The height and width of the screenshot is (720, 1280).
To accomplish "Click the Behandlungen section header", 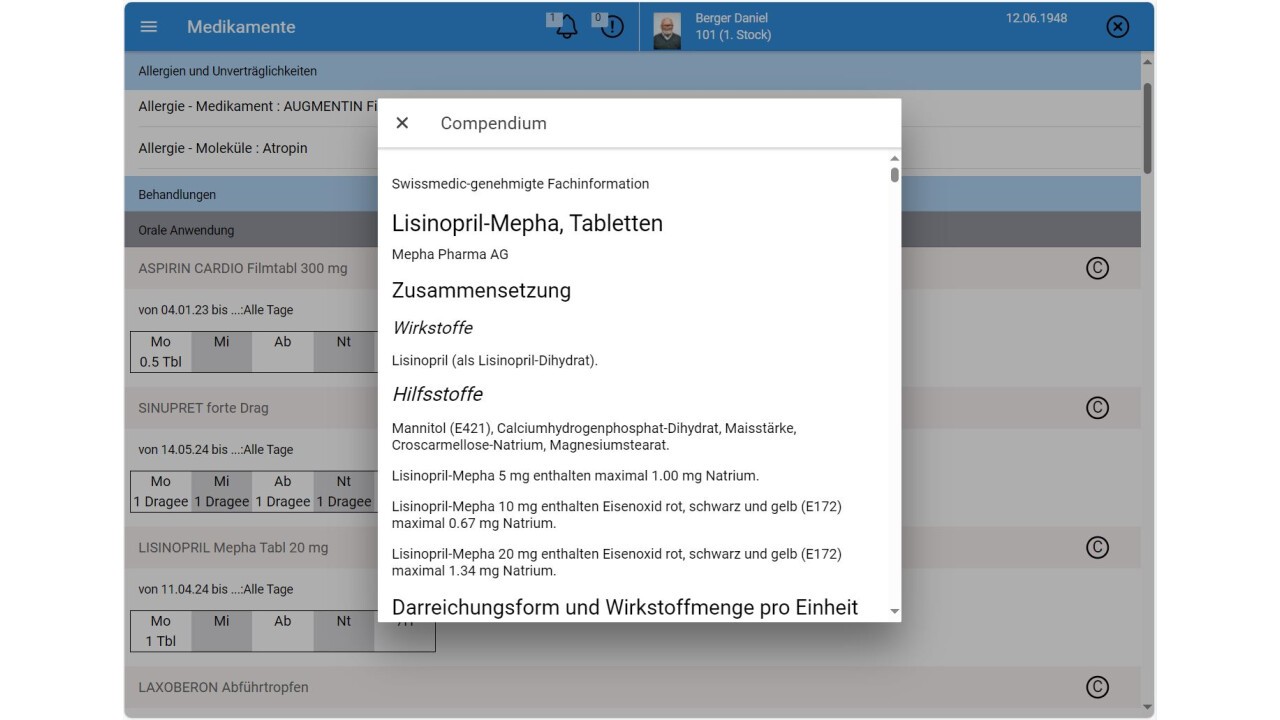I will [x=632, y=194].
